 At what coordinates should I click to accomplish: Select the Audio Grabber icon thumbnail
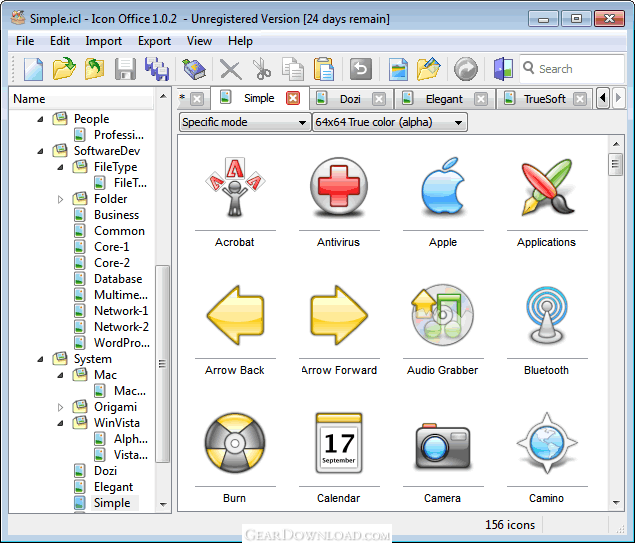coord(443,315)
